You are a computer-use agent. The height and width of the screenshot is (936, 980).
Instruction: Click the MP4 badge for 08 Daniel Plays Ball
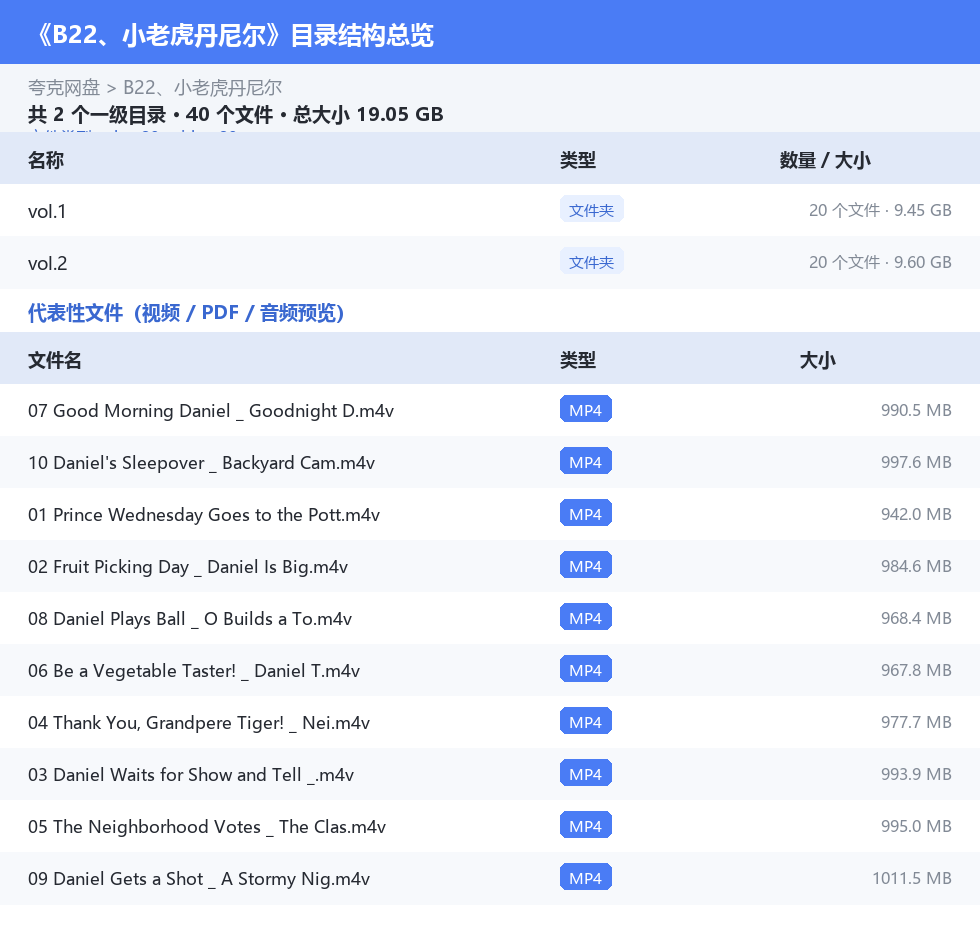click(x=586, y=617)
